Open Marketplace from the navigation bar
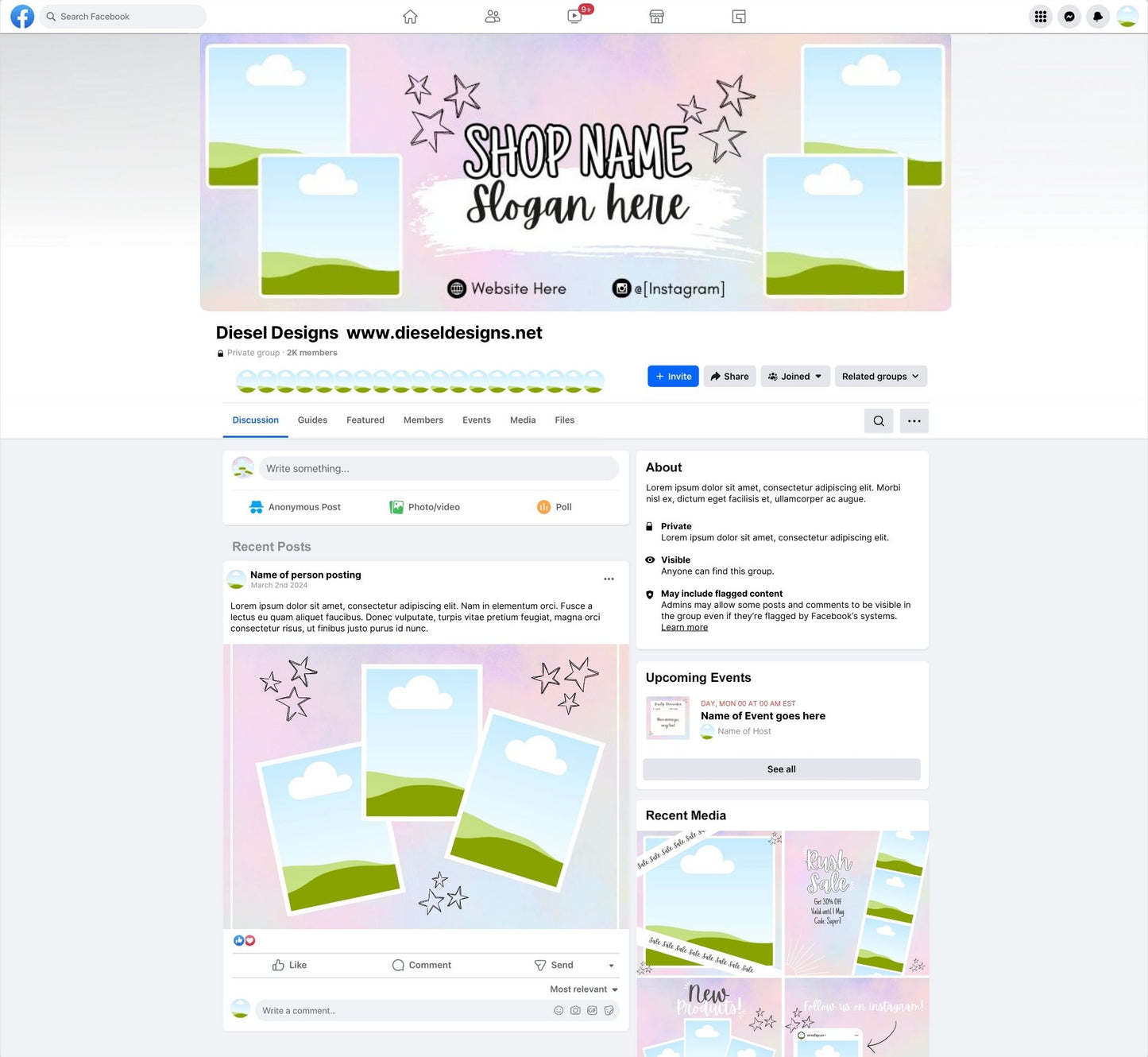Viewport: 1148px width, 1057px height. click(656, 16)
